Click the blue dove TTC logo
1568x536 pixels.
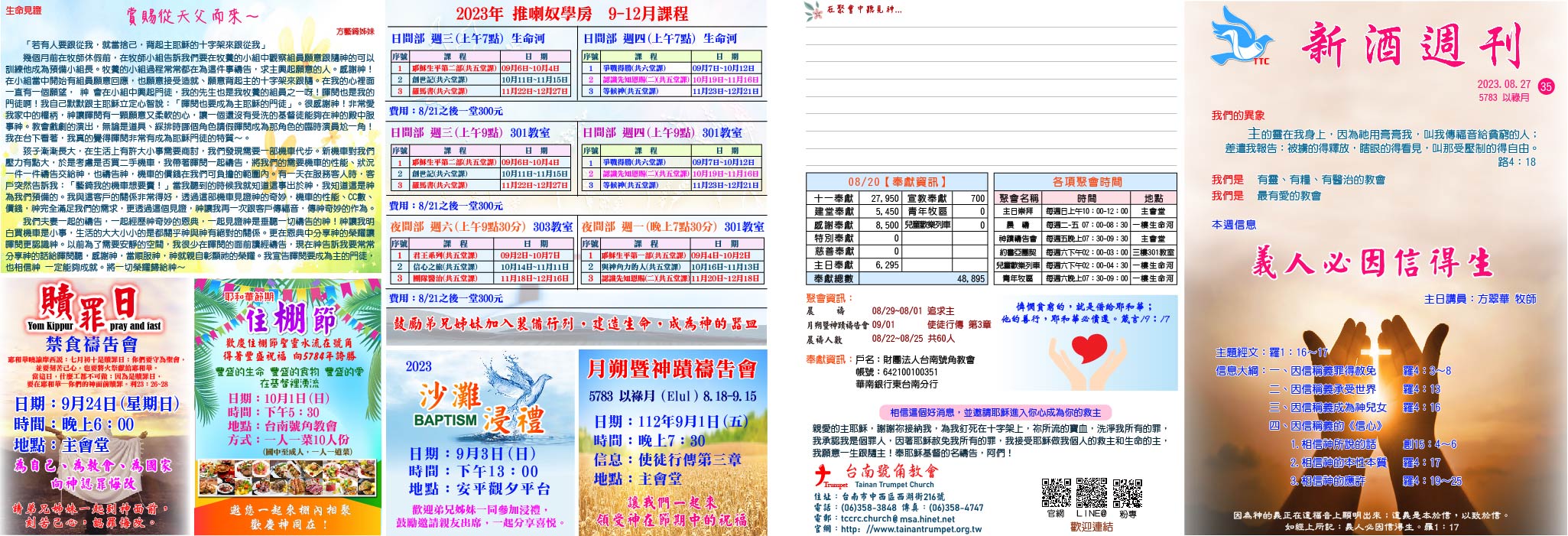1242,36
